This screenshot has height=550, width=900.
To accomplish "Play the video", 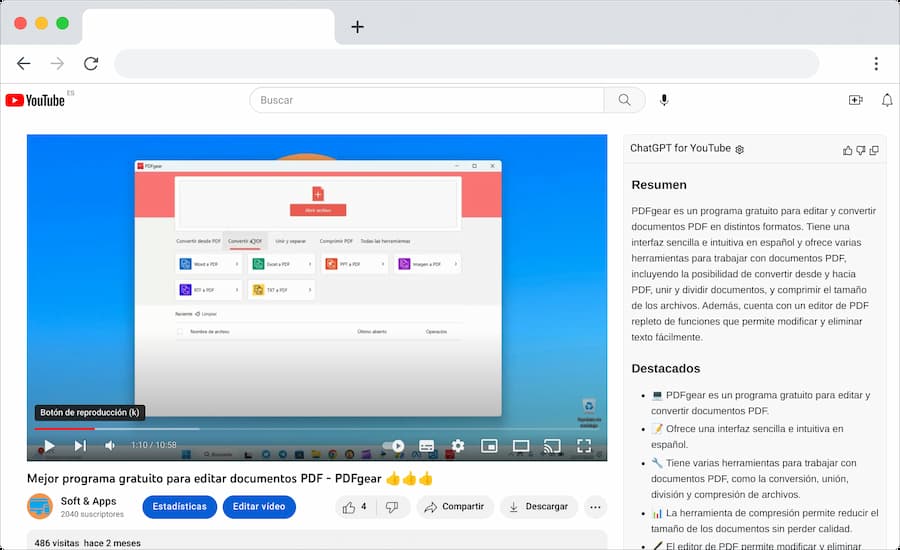I will coord(49,446).
